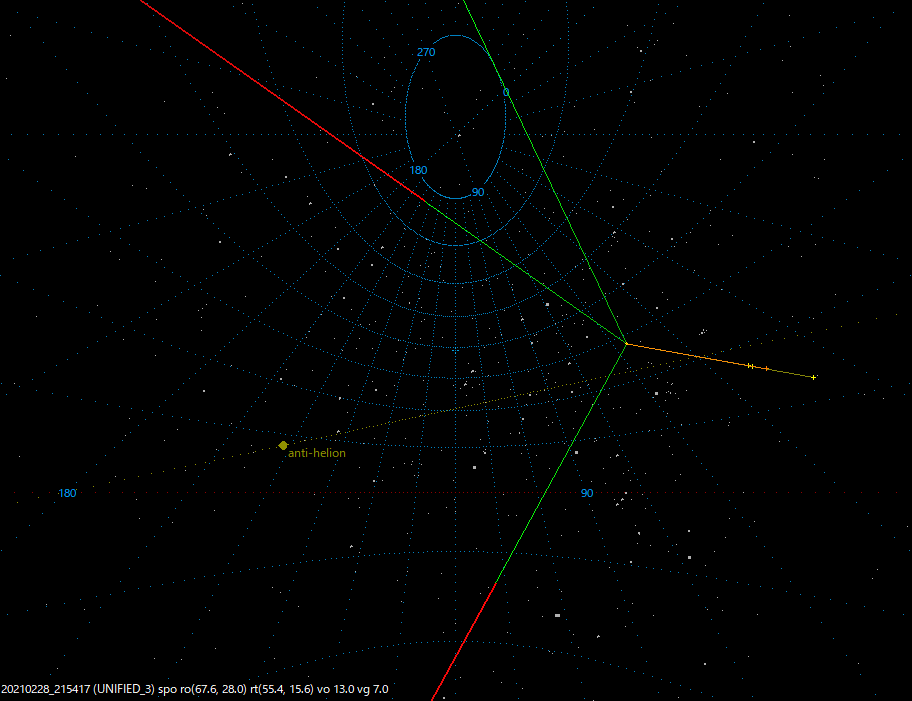
Task: Select the orange tick mark on meteor trail
Action: pyautogui.click(x=766, y=369)
